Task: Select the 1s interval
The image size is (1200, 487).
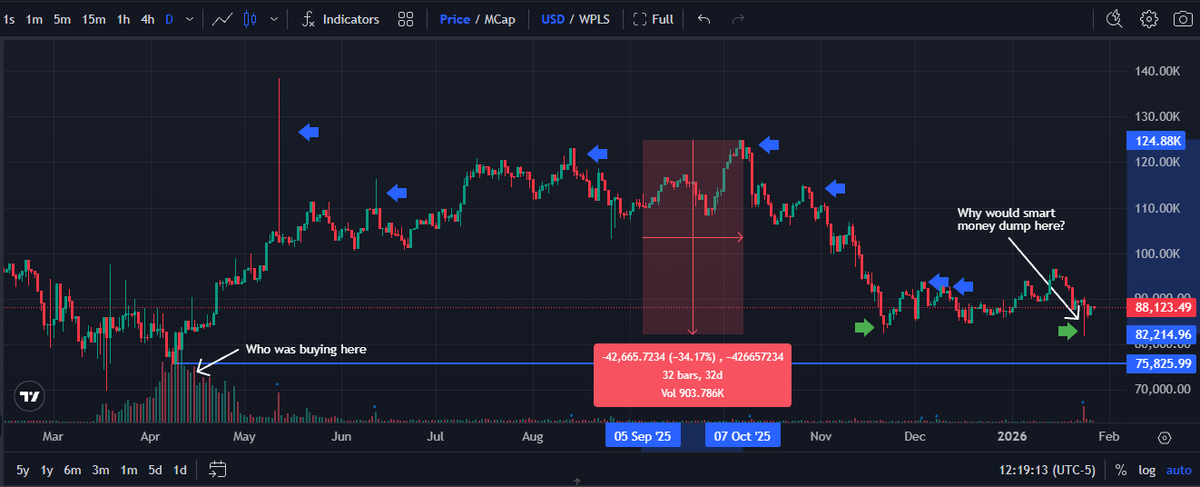Action: [10, 19]
